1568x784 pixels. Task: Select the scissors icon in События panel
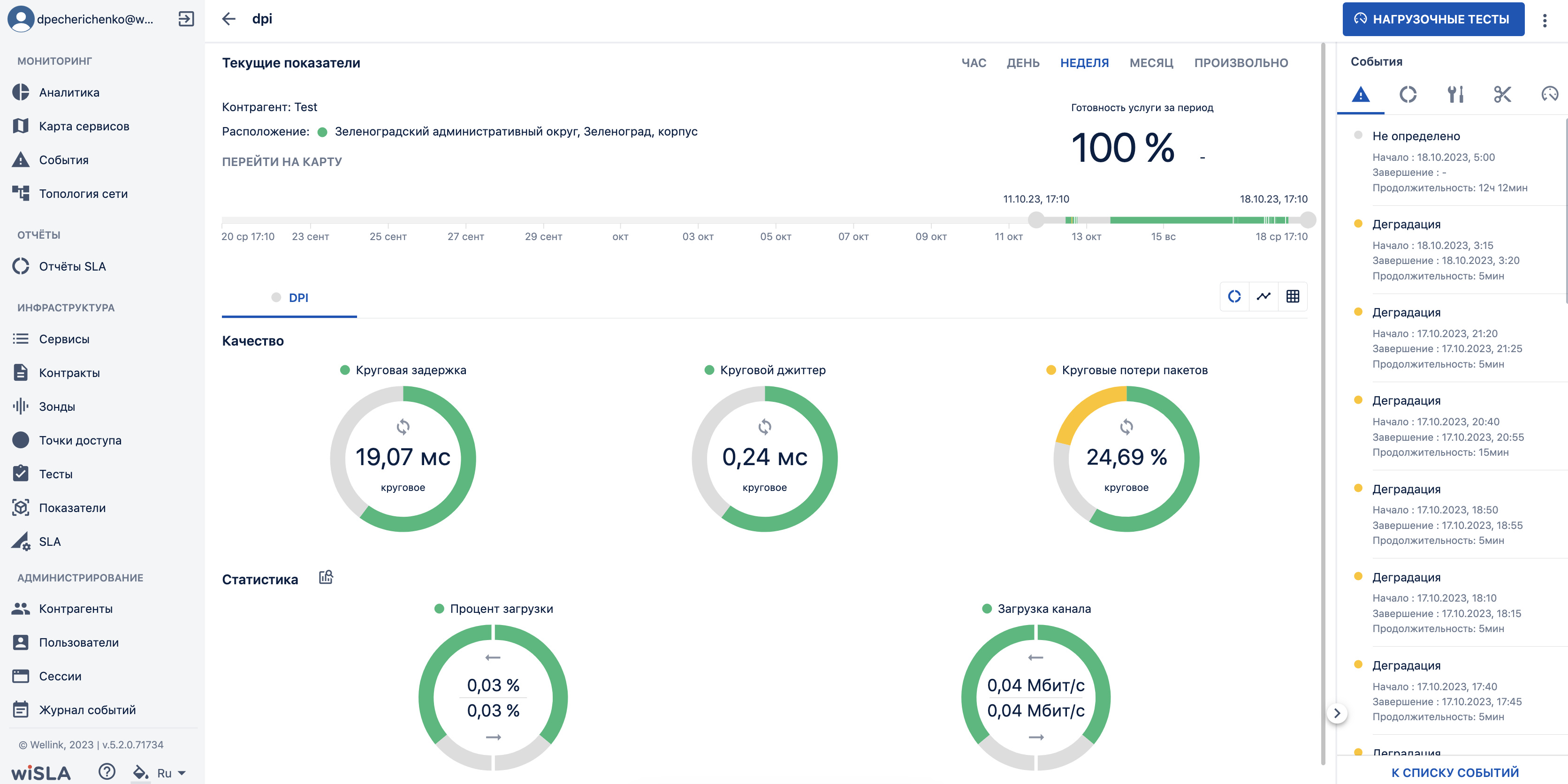tap(1502, 94)
